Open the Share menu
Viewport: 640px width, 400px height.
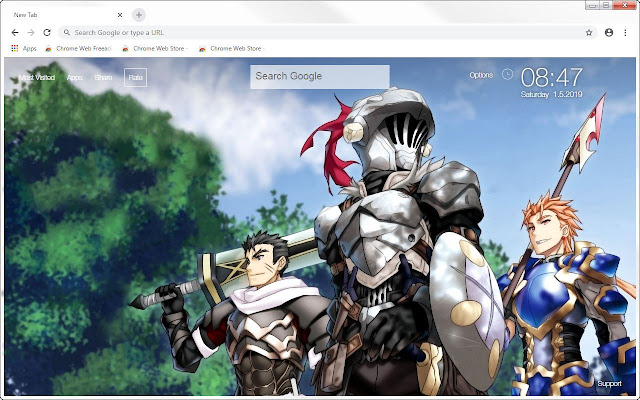pyautogui.click(x=103, y=78)
